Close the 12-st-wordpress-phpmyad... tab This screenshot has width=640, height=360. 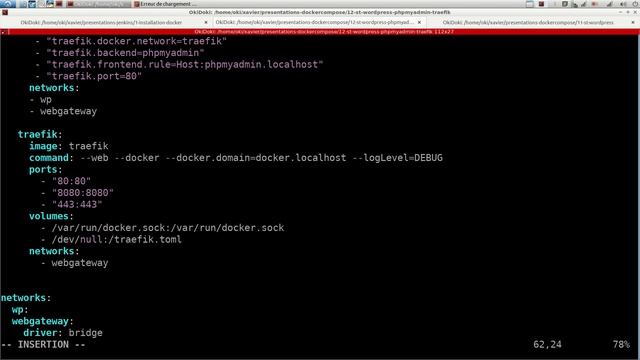(419, 22)
